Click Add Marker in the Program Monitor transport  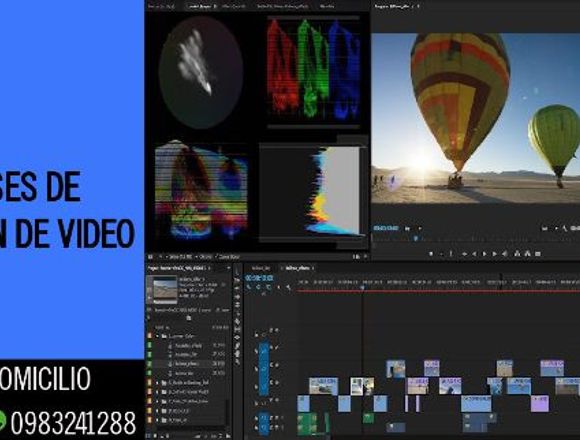(431, 254)
